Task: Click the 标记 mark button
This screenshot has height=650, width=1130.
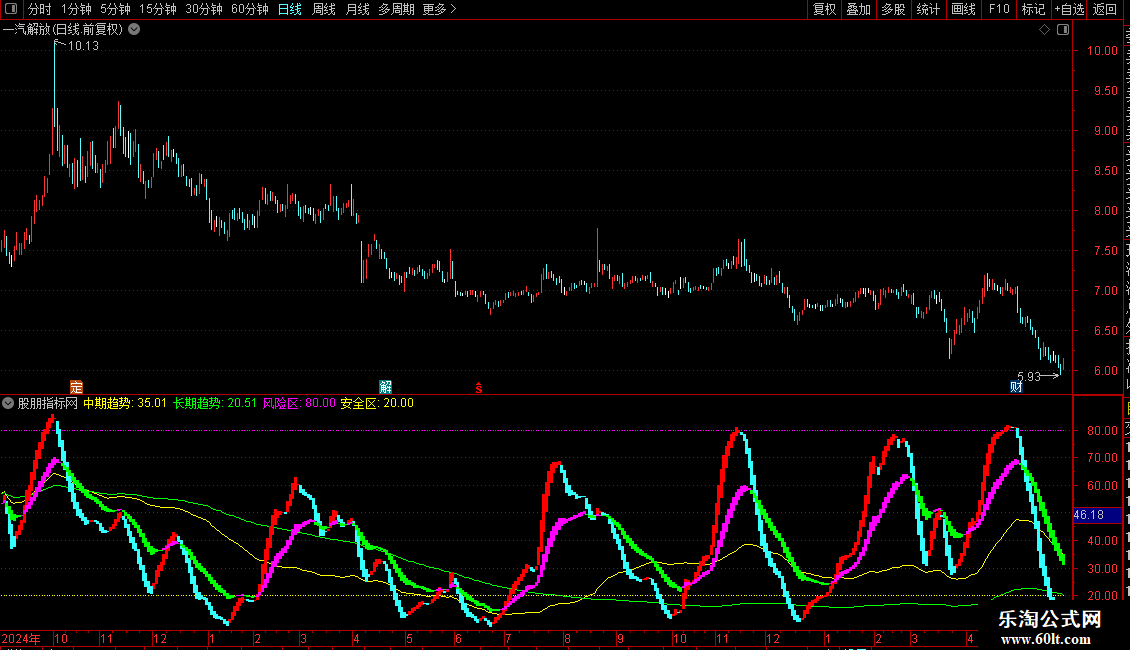Action: point(1033,9)
